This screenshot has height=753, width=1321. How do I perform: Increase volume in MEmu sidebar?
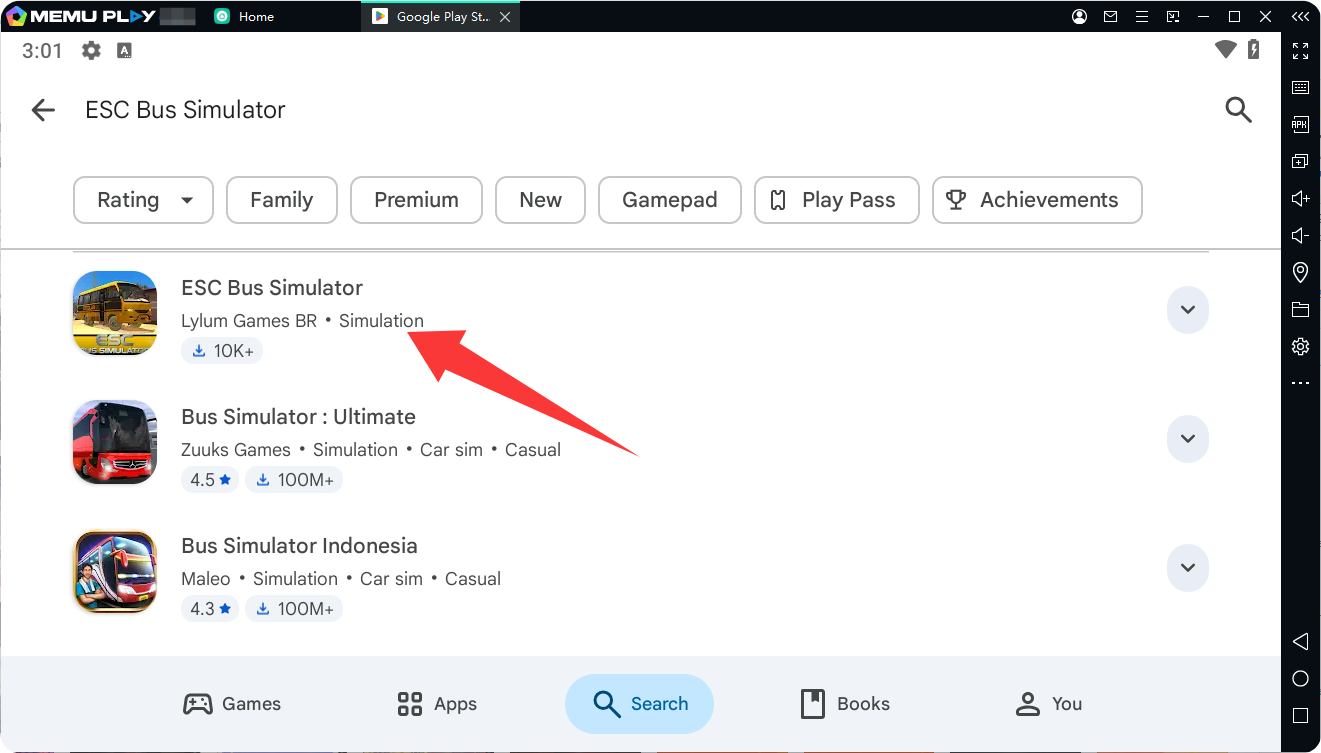pos(1300,198)
